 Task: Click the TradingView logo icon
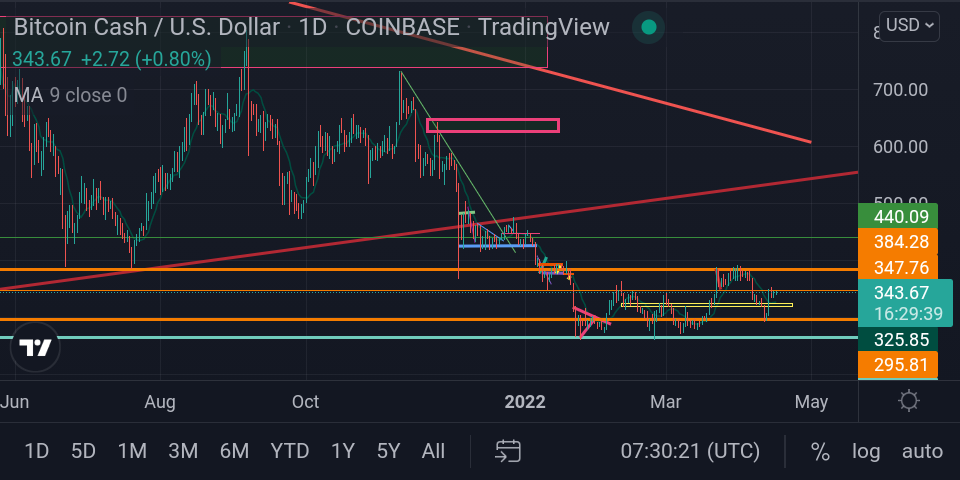(36, 347)
